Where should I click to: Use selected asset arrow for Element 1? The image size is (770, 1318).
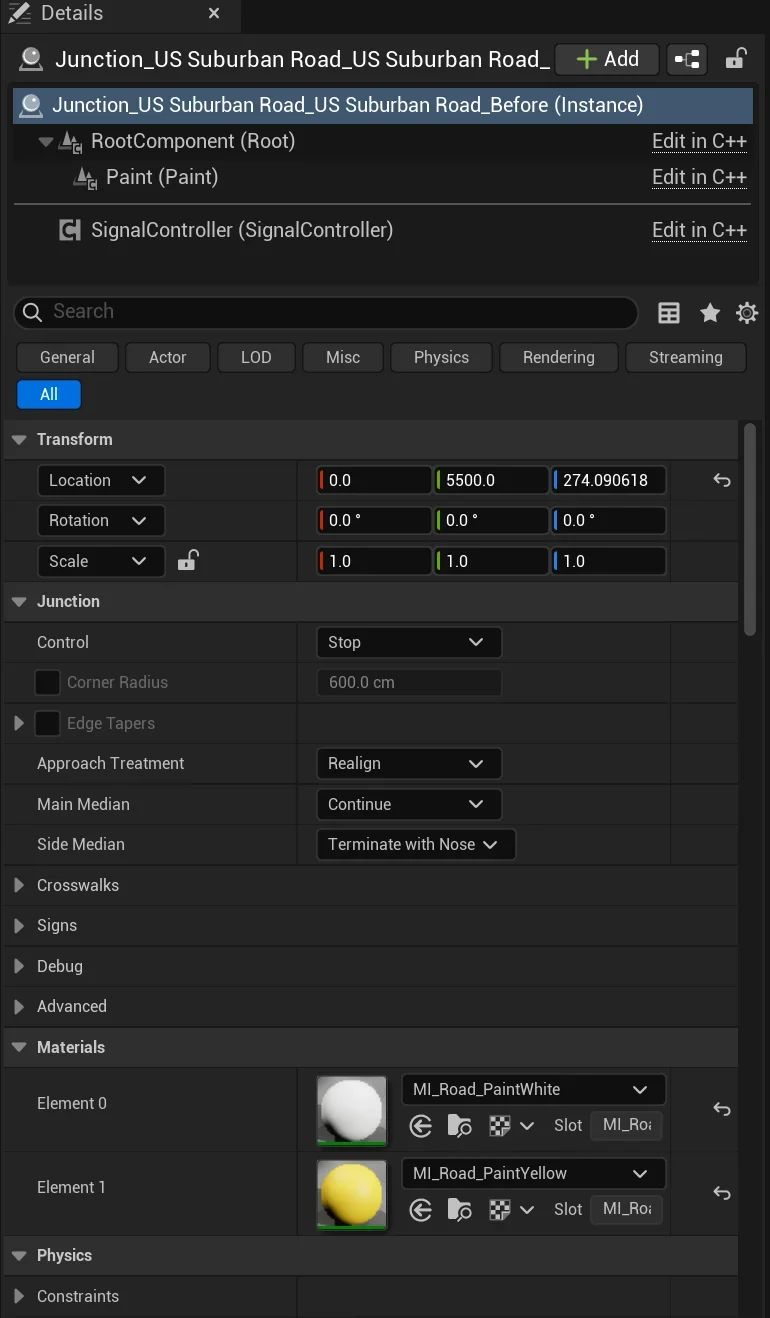click(x=421, y=1210)
